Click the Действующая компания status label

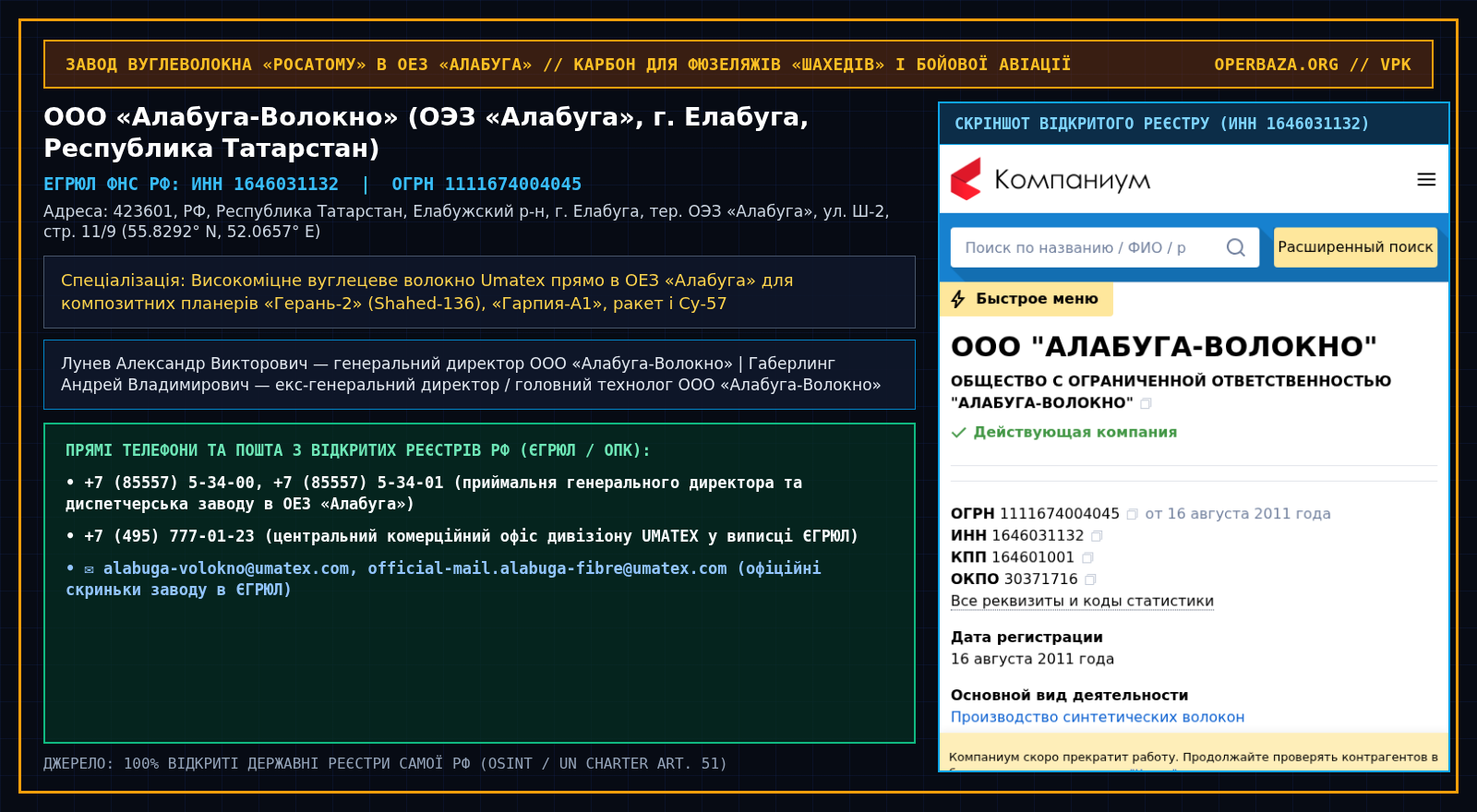click(1075, 432)
